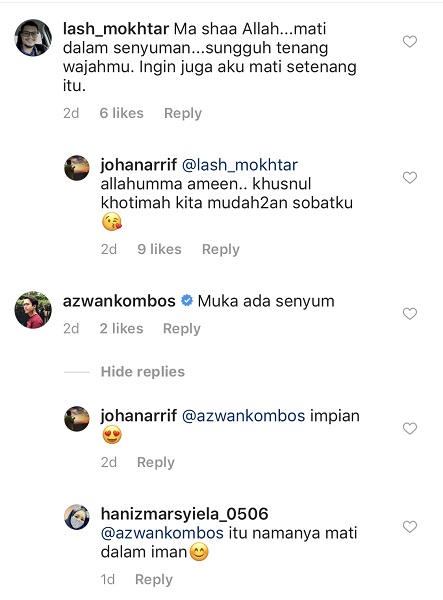Reply to johanarrif's impian comment
This screenshot has width=443, height=600.
[156, 462]
